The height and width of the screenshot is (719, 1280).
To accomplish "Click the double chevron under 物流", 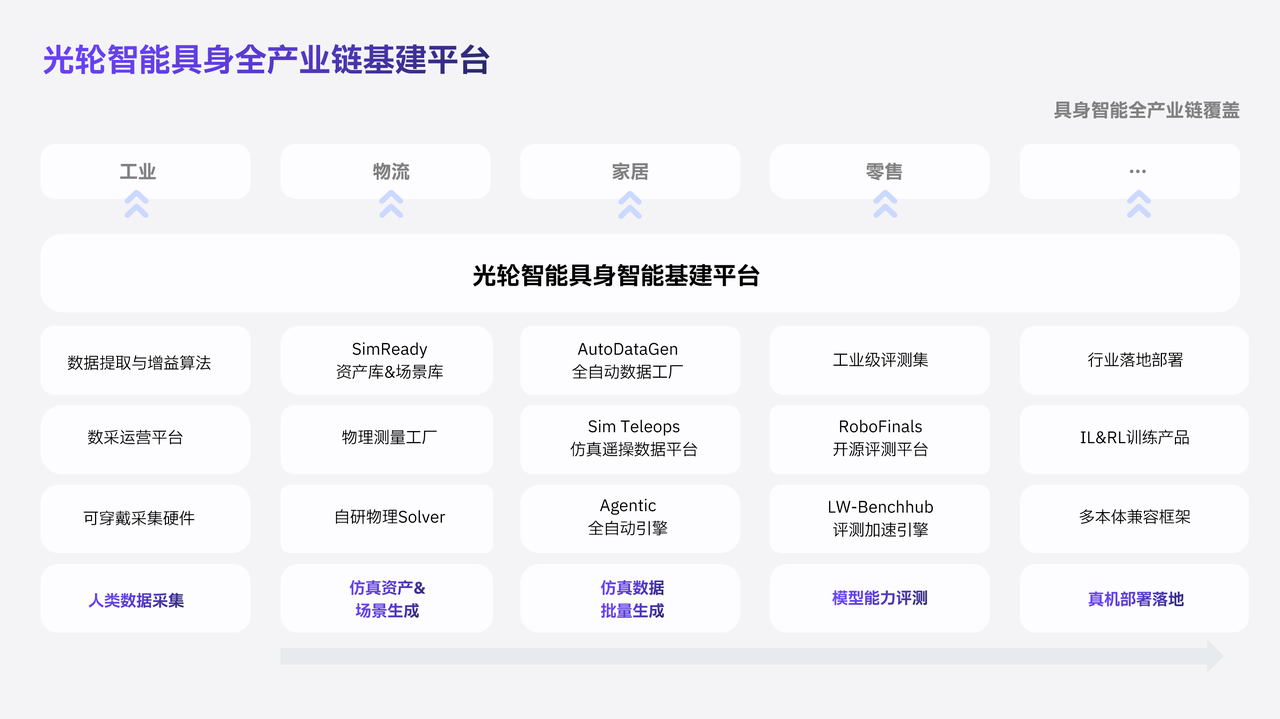I will [x=391, y=205].
